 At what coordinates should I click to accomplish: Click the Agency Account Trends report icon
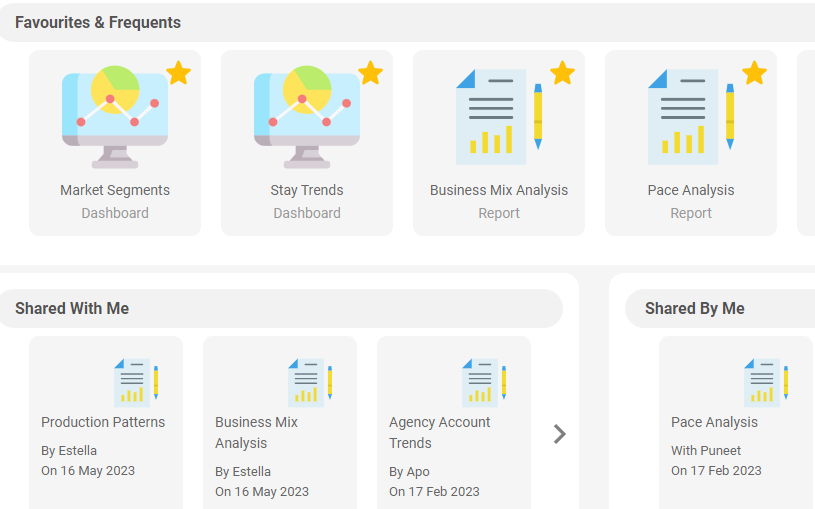484,381
